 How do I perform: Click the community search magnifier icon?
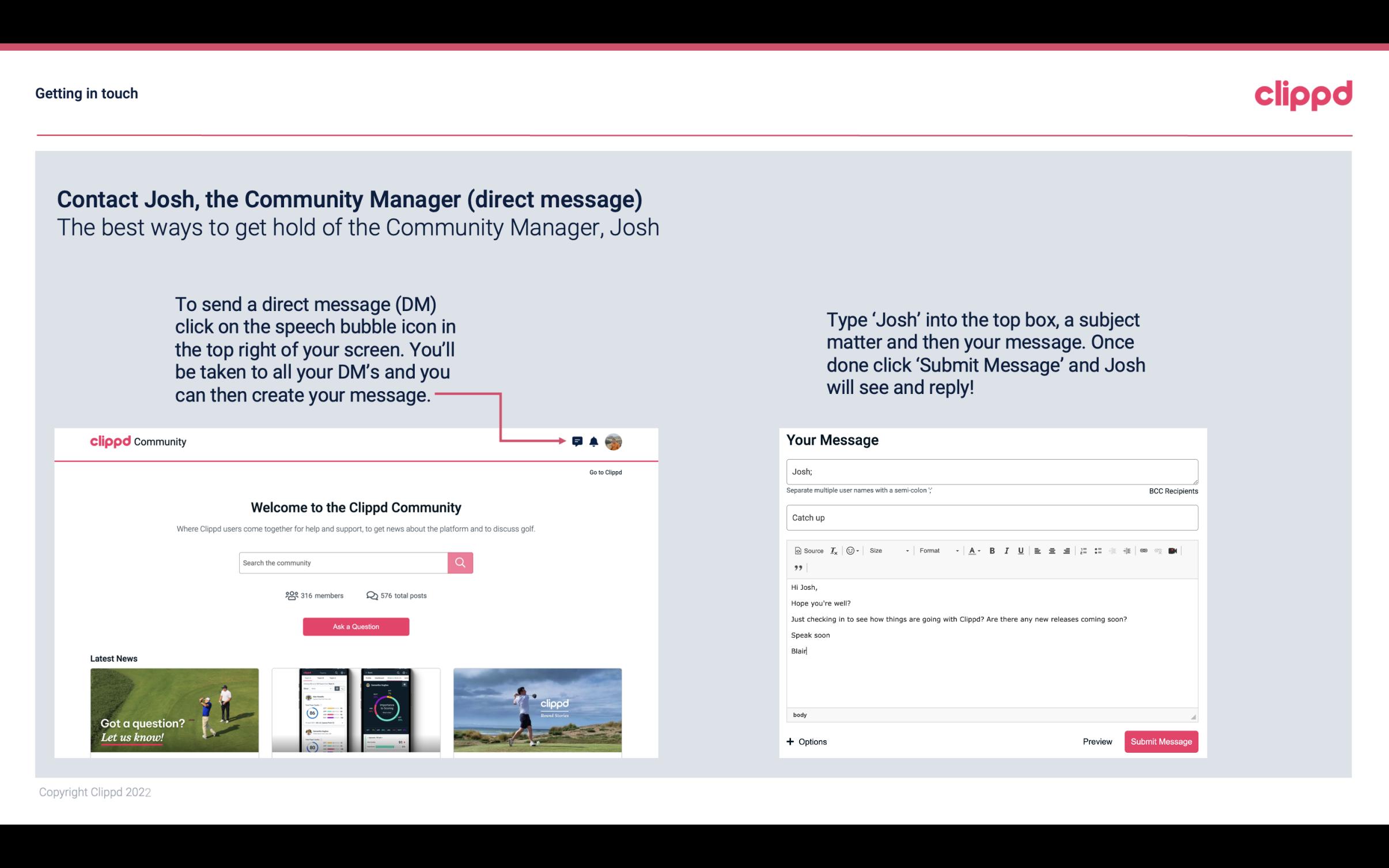coord(460,562)
